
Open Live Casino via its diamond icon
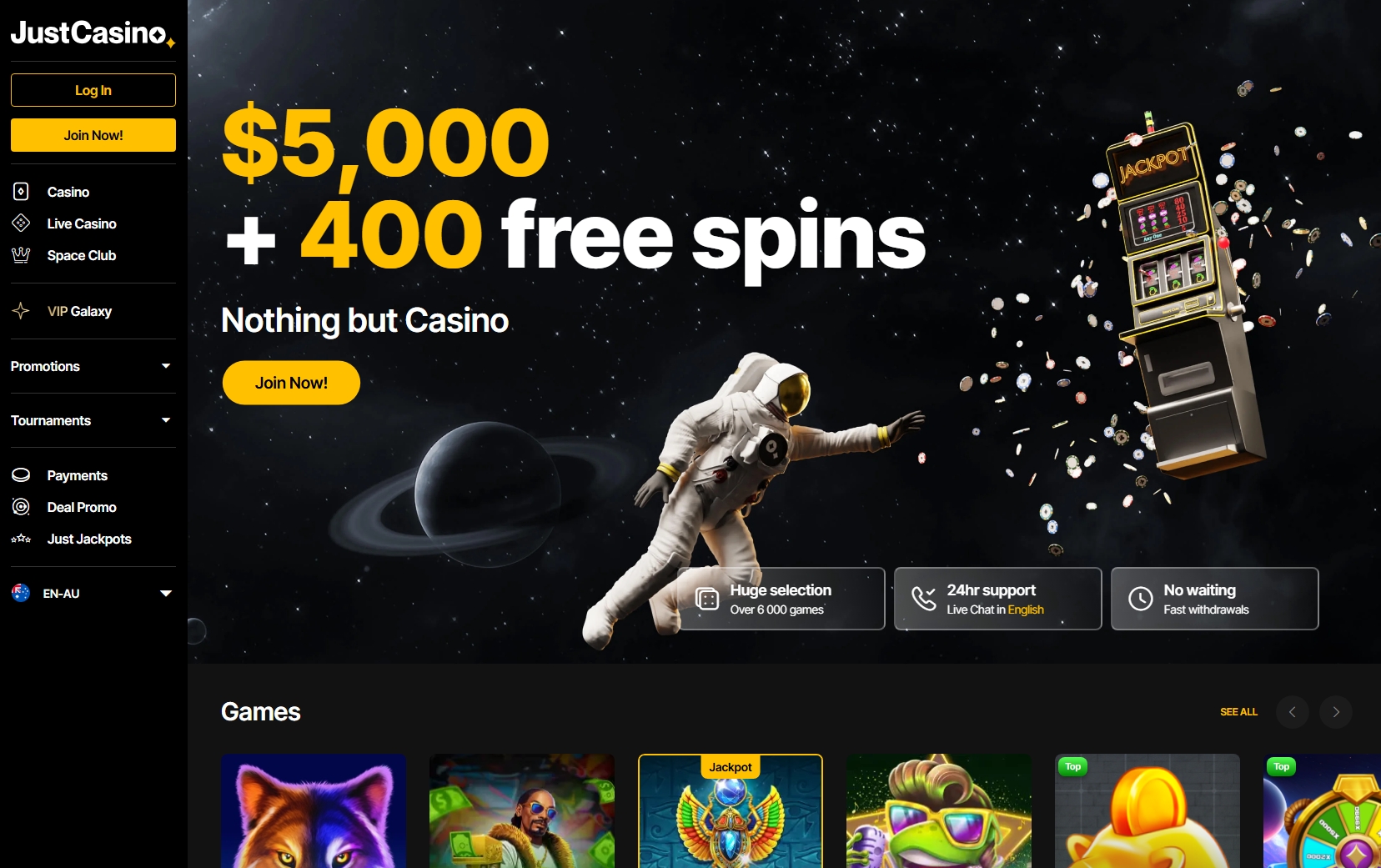[x=21, y=223]
